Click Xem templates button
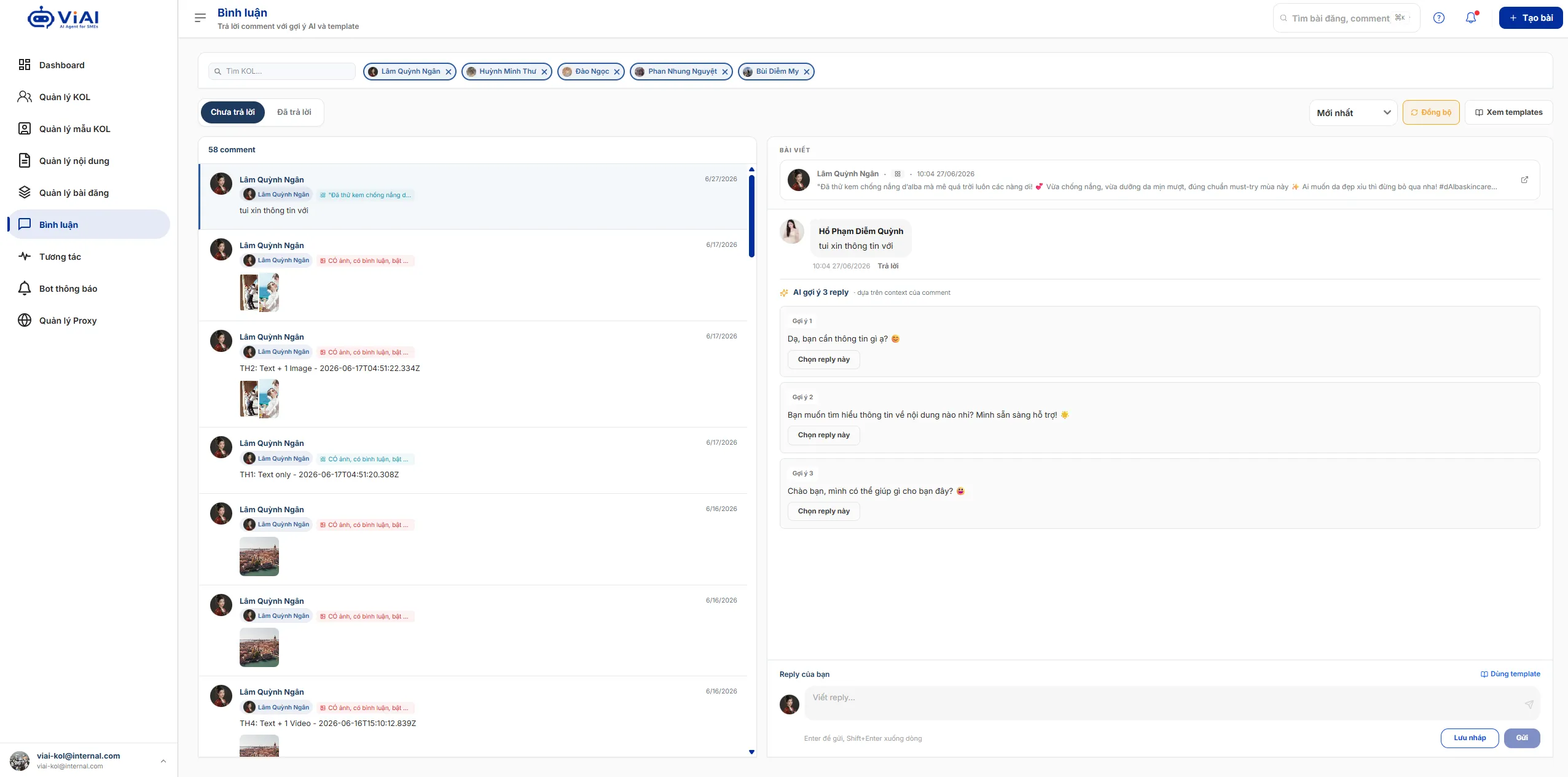This screenshot has height=777, width=1568. pos(1509,112)
